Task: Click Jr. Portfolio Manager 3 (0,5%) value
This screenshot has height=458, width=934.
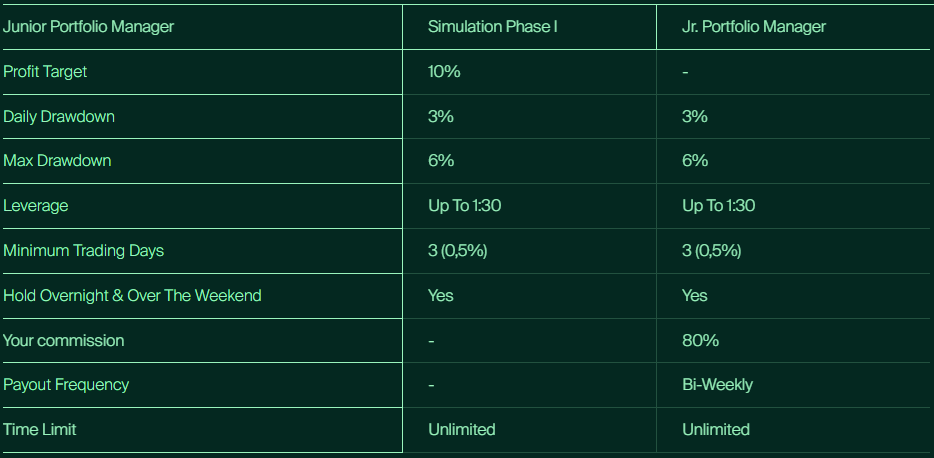Action: pos(712,250)
